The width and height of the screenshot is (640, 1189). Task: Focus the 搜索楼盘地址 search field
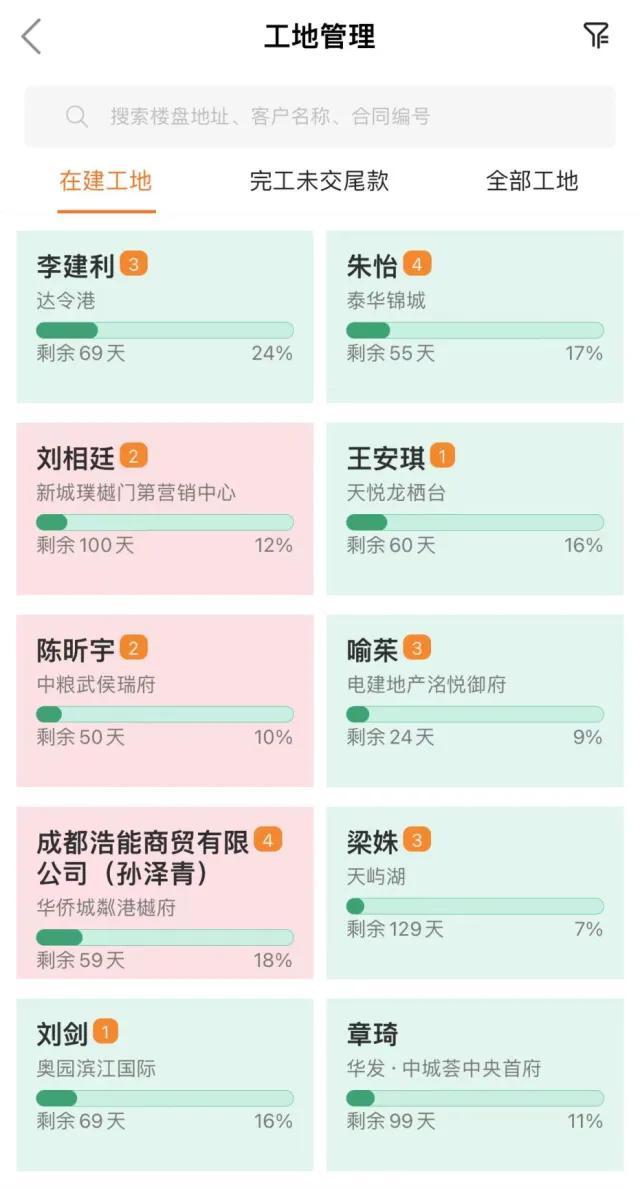[x=320, y=116]
